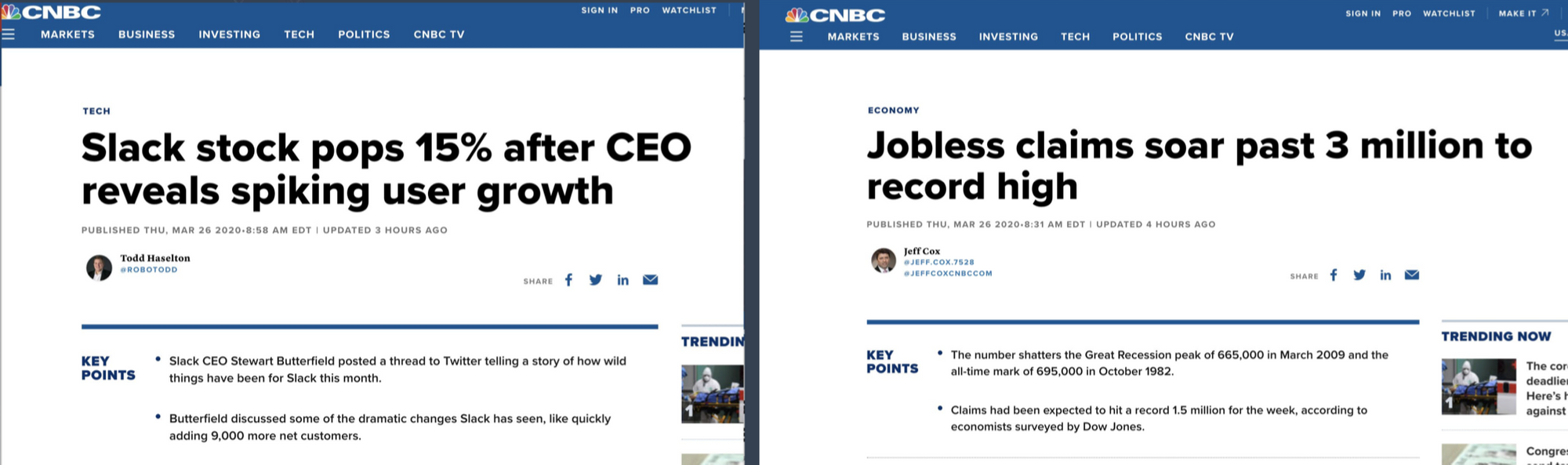
Task: Click the CNBC logo above the Jobless claims article
Action: [x=835, y=15]
